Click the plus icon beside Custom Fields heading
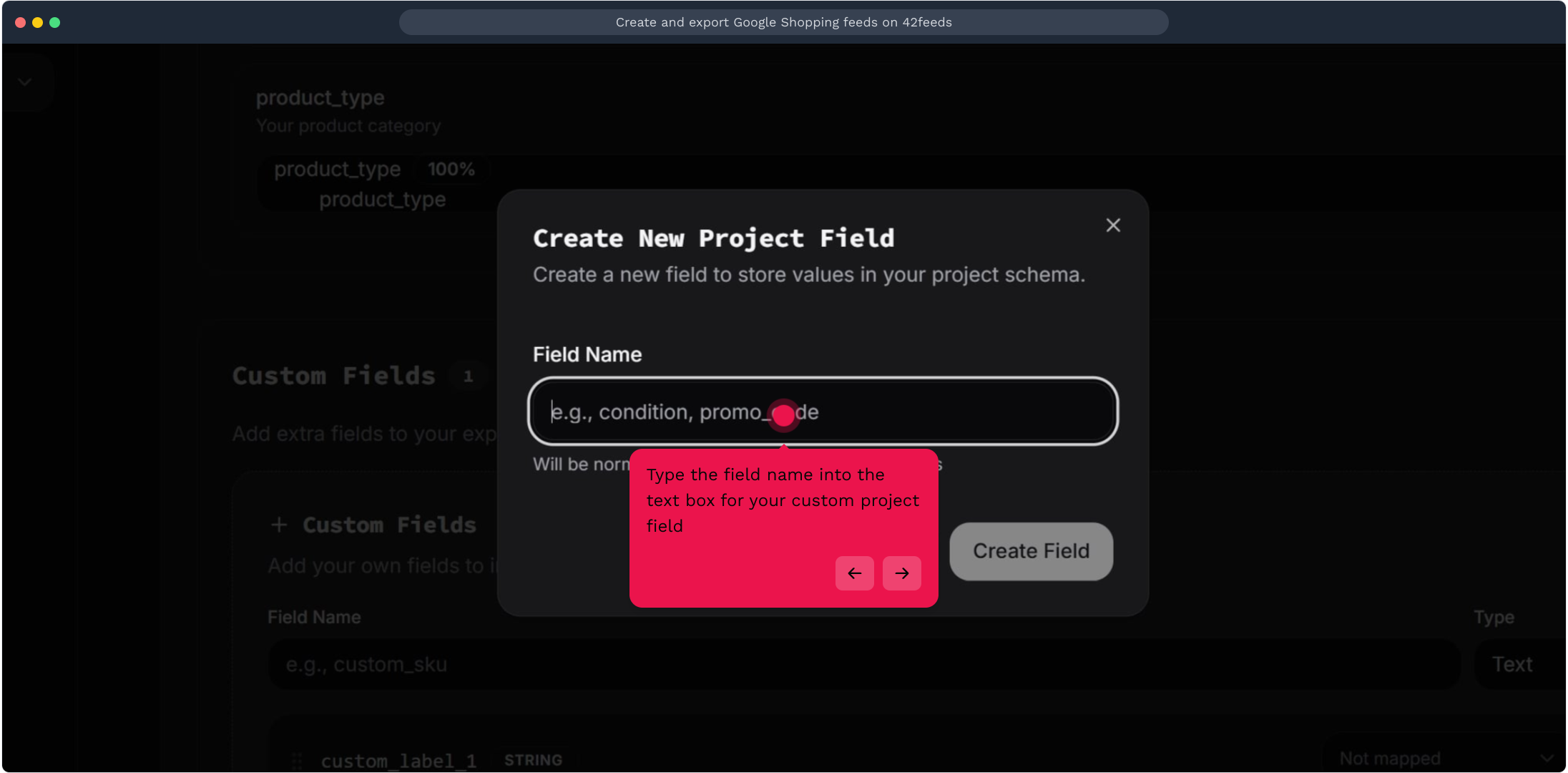1568x773 pixels. 279,524
